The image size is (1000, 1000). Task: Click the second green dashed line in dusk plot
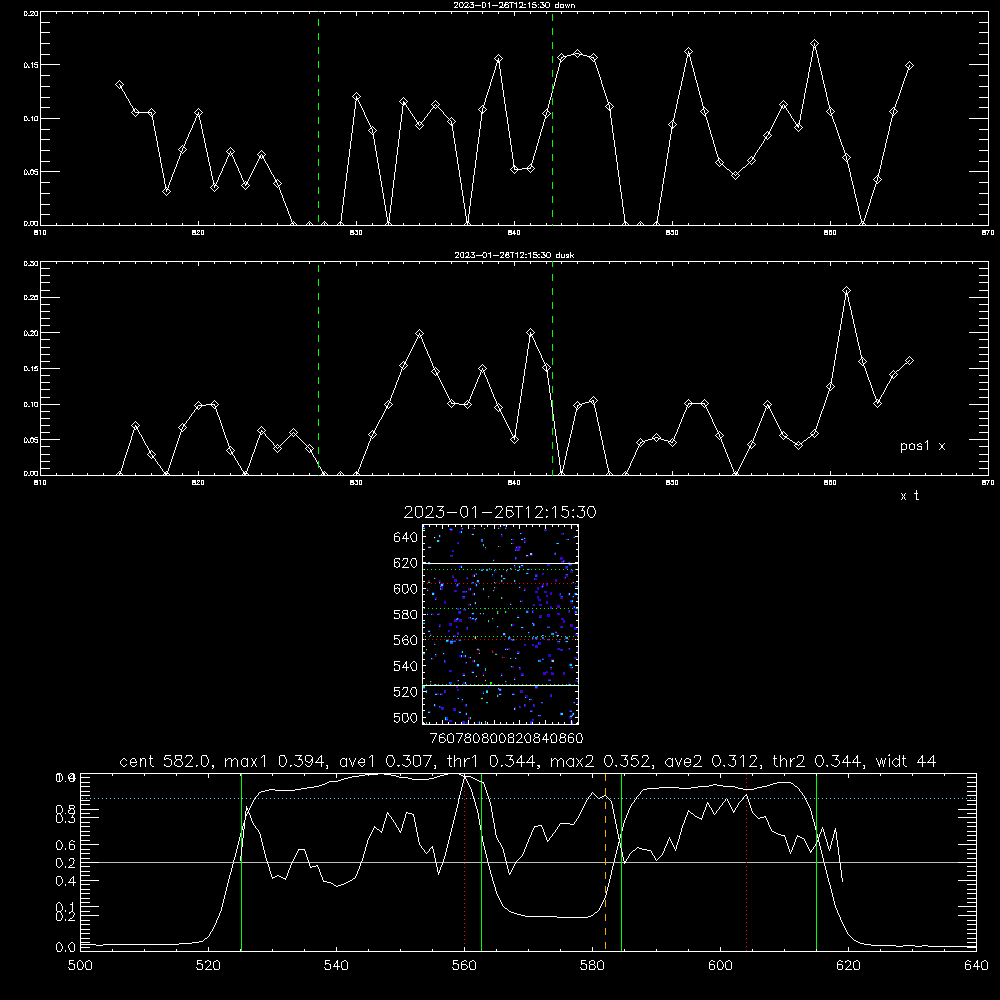coord(552,369)
